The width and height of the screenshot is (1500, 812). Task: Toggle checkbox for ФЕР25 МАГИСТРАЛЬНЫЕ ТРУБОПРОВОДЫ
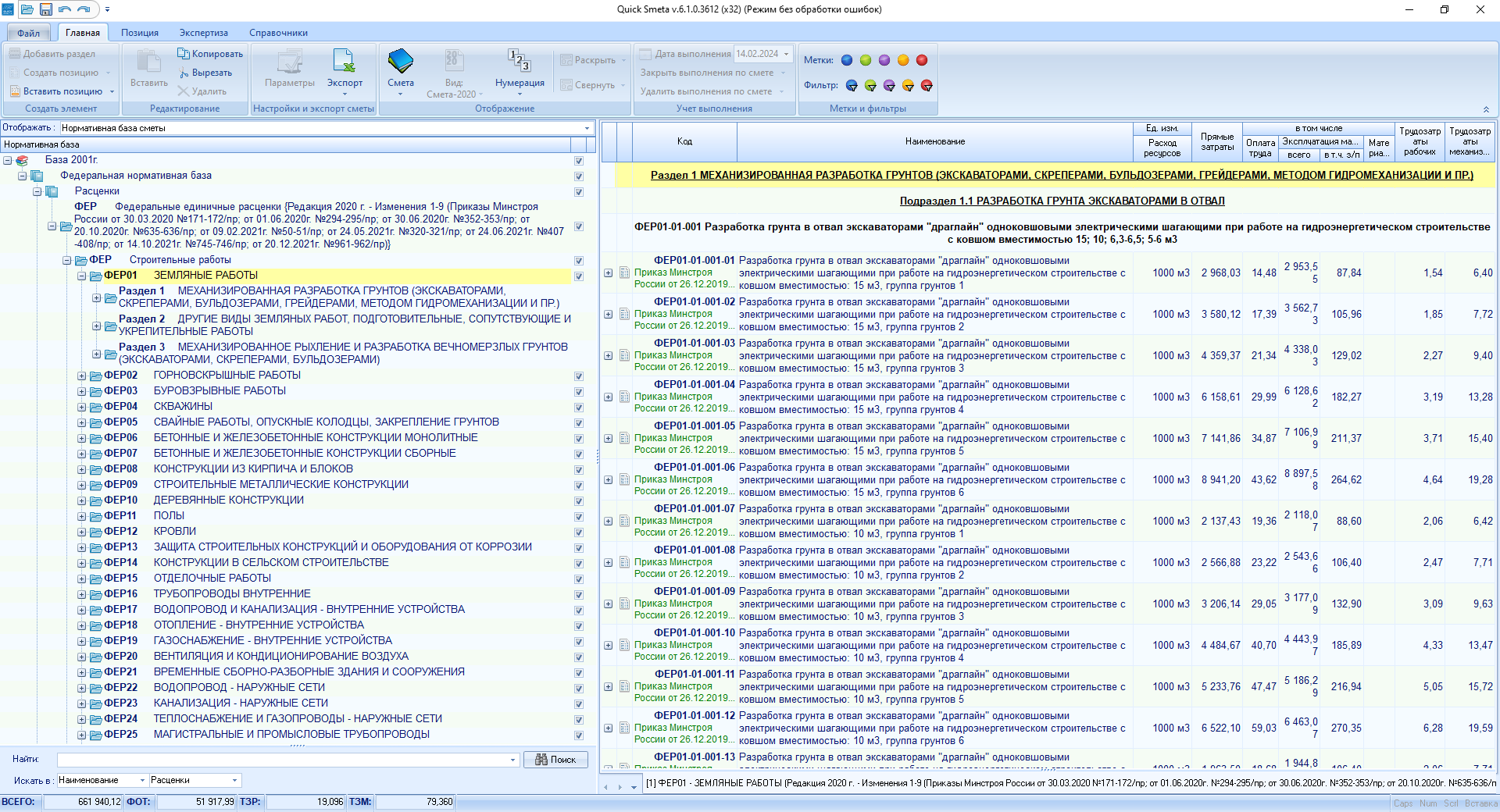(579, 735)
